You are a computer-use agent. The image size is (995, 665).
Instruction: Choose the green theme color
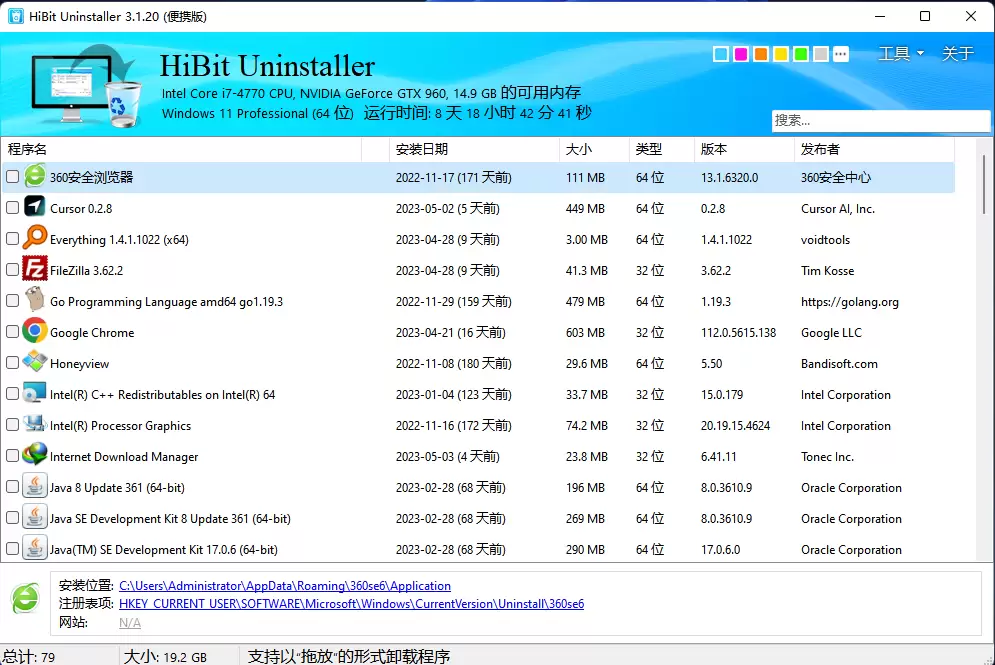(801, 54)
